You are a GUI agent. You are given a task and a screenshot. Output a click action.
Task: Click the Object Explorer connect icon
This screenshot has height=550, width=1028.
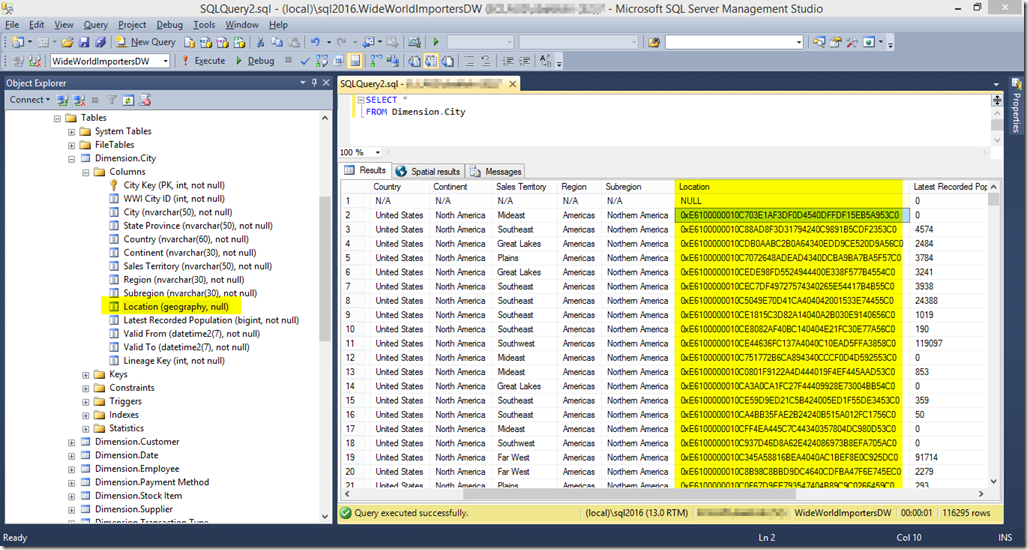pos(63,100)
